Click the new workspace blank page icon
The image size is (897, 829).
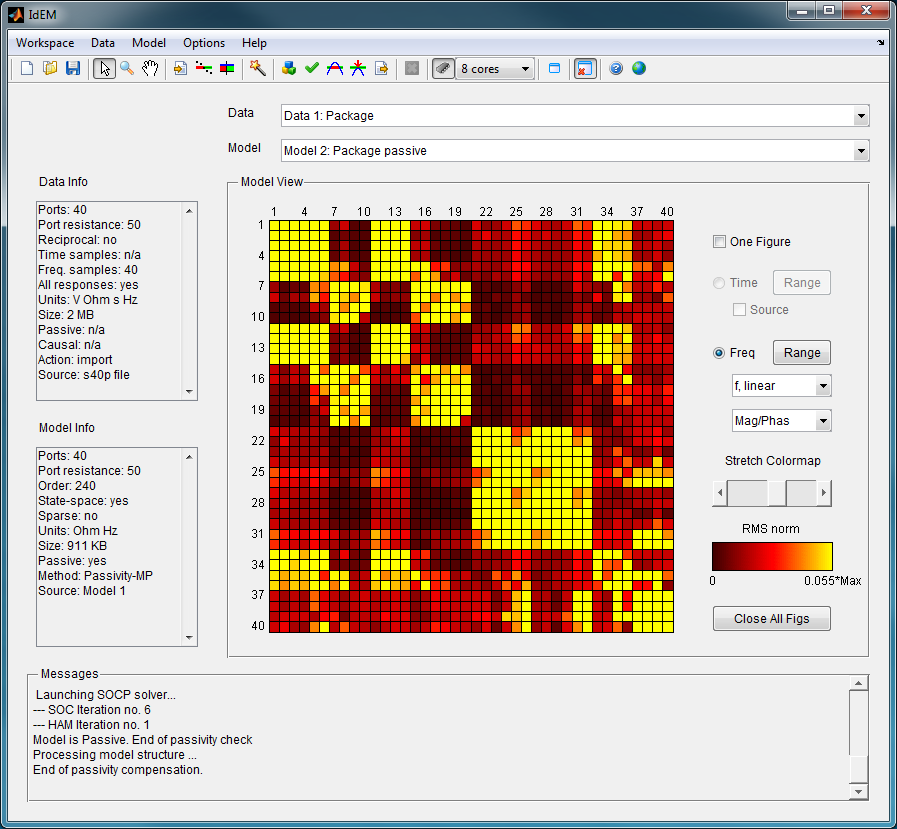pos(26,69)
